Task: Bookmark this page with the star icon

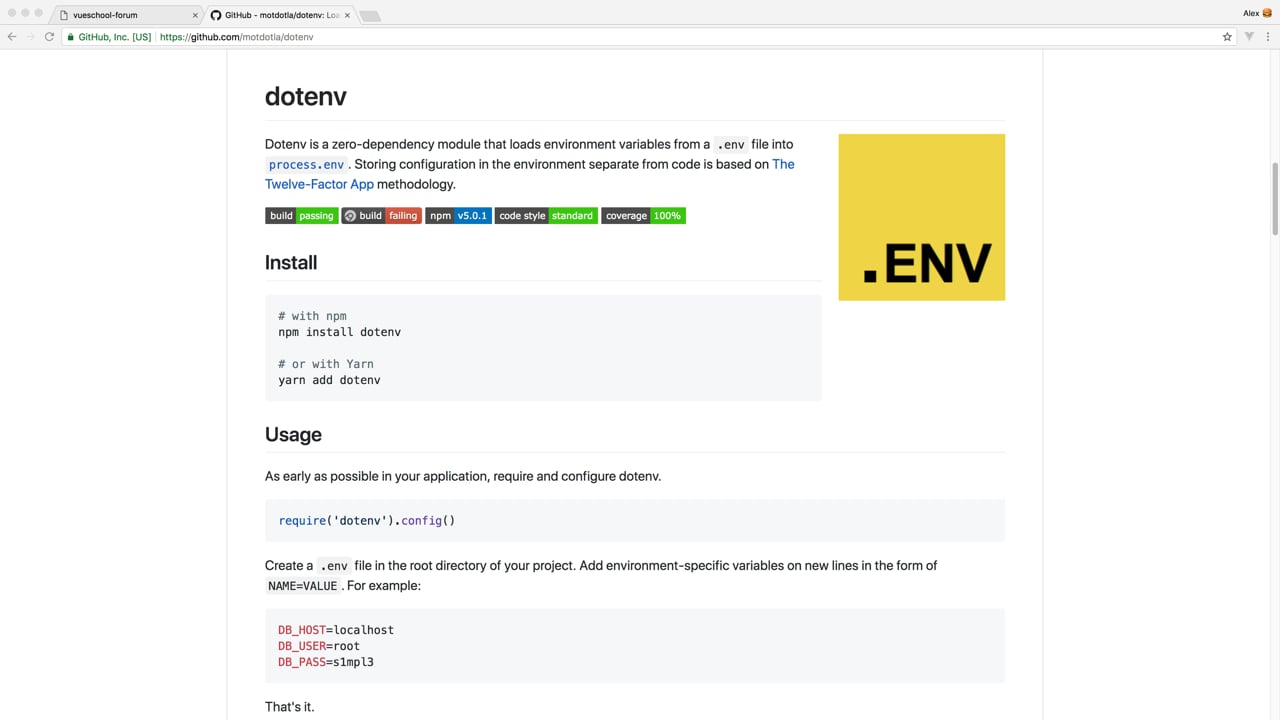Action: pyautogui.click(x=1227, y=36)
